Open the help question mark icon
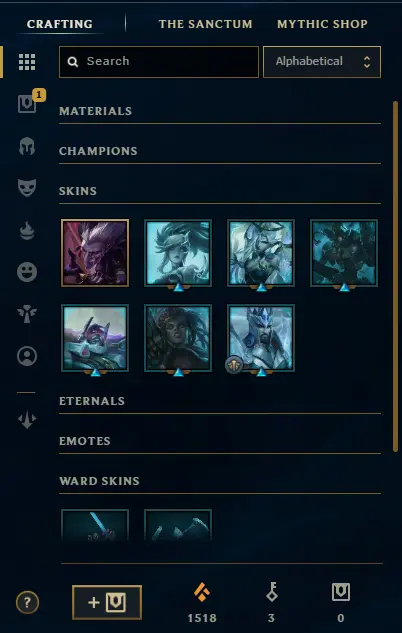The height and width of the screenshot is (633, 402). coord(27,603)
